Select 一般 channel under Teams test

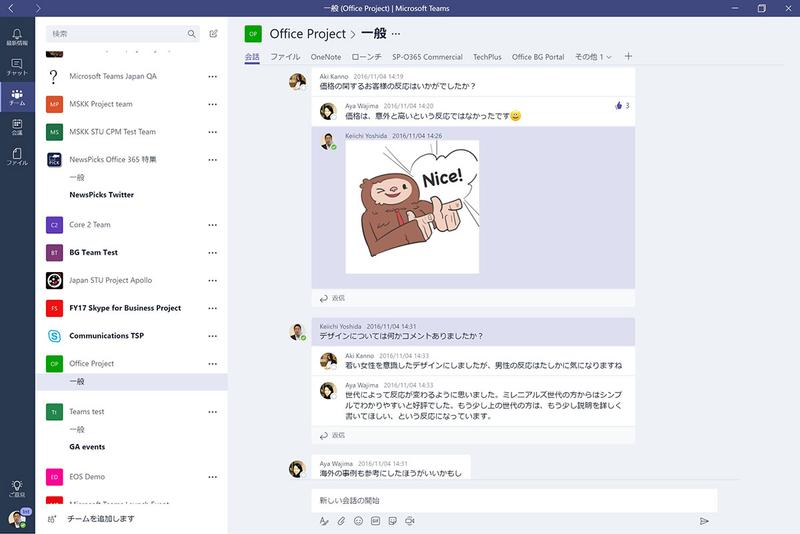point(77,429)
